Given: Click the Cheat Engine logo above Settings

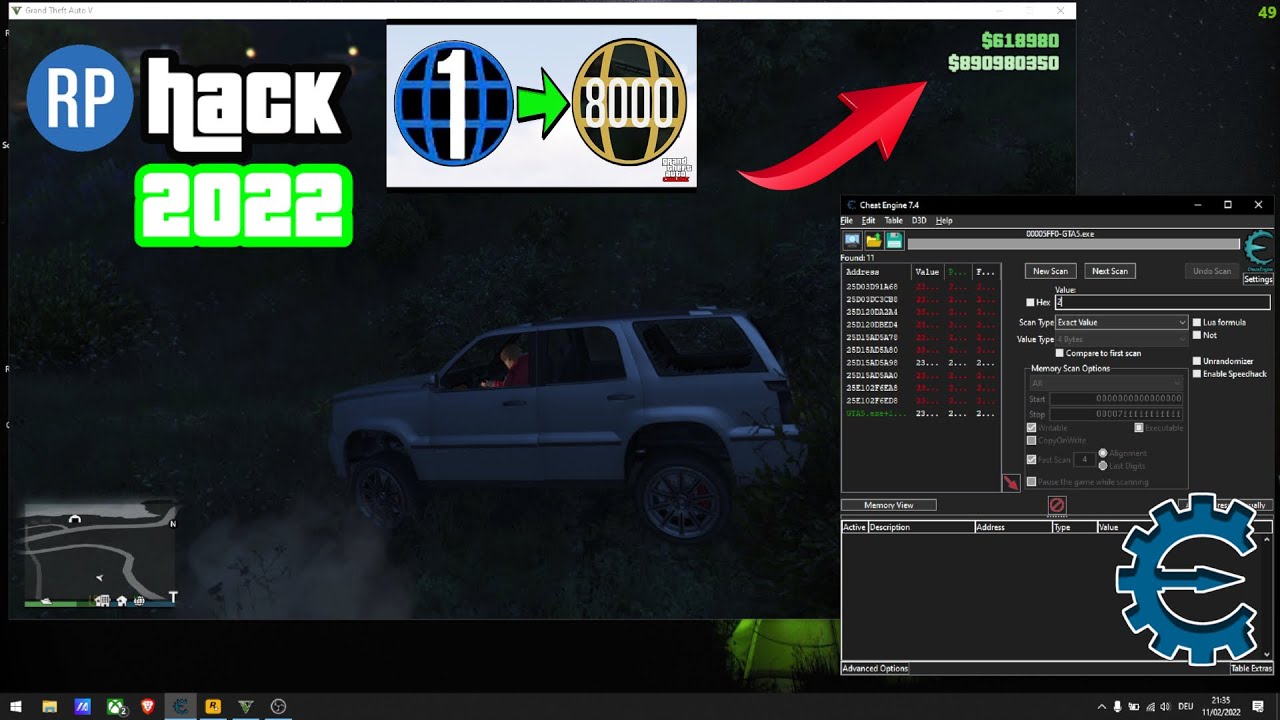Looking at the screenshot, I should click(1258, 251).
